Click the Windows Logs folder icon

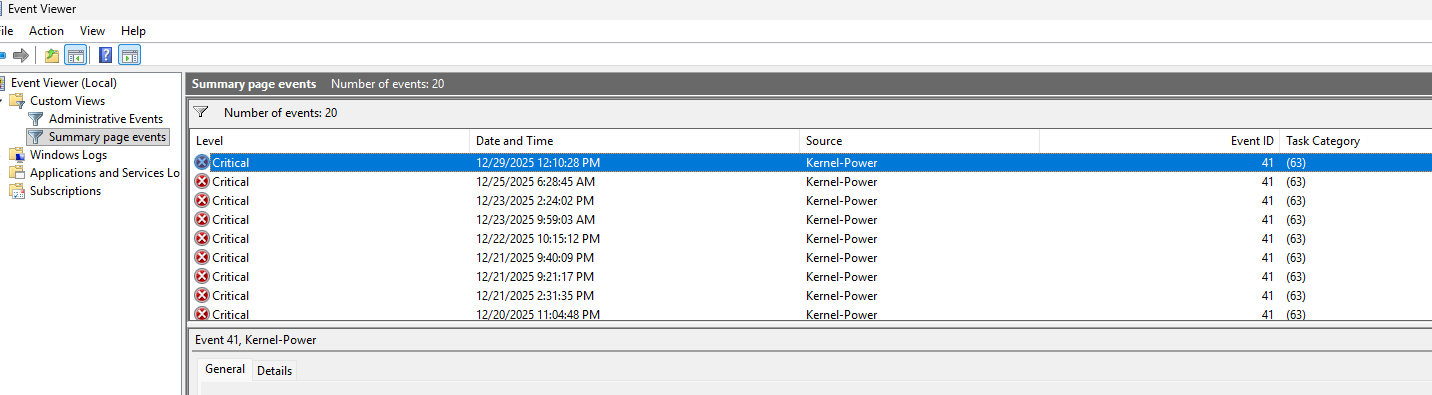pyautogui.click(x=16, y=155)
